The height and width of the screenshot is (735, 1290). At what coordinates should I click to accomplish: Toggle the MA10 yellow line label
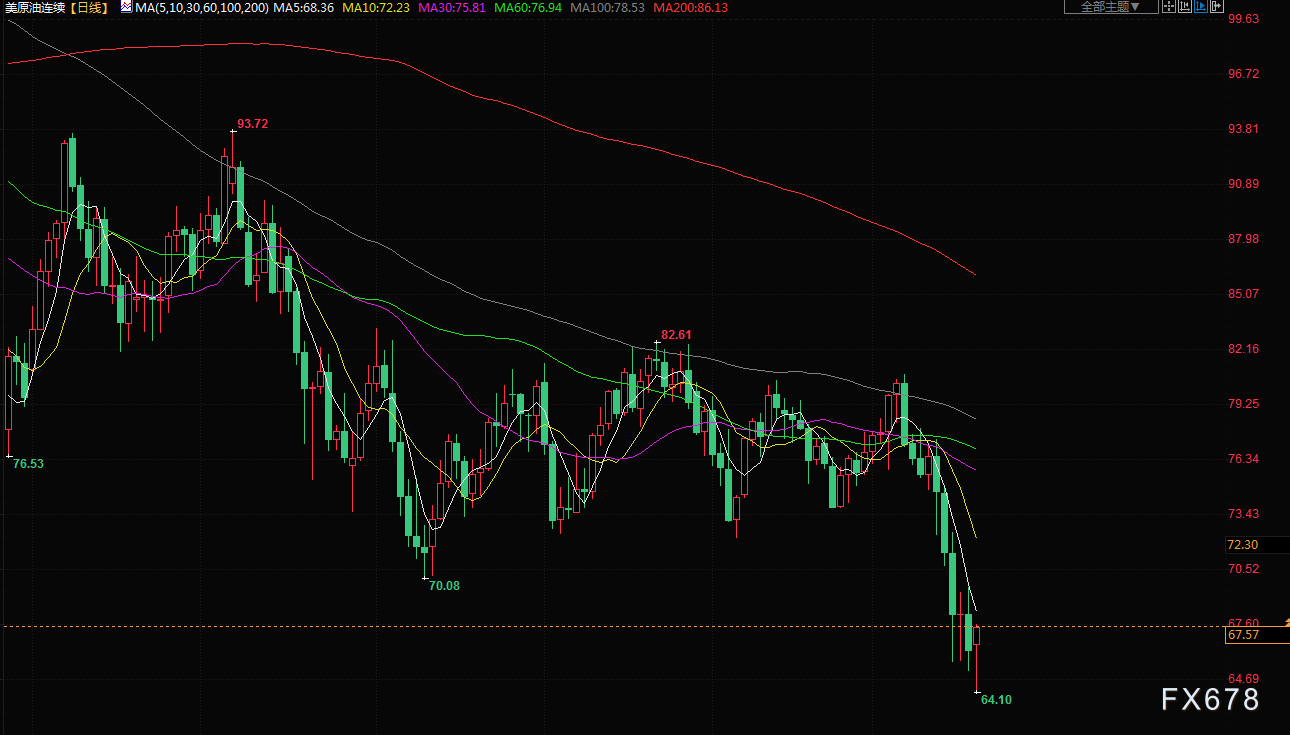coord(375,7)
